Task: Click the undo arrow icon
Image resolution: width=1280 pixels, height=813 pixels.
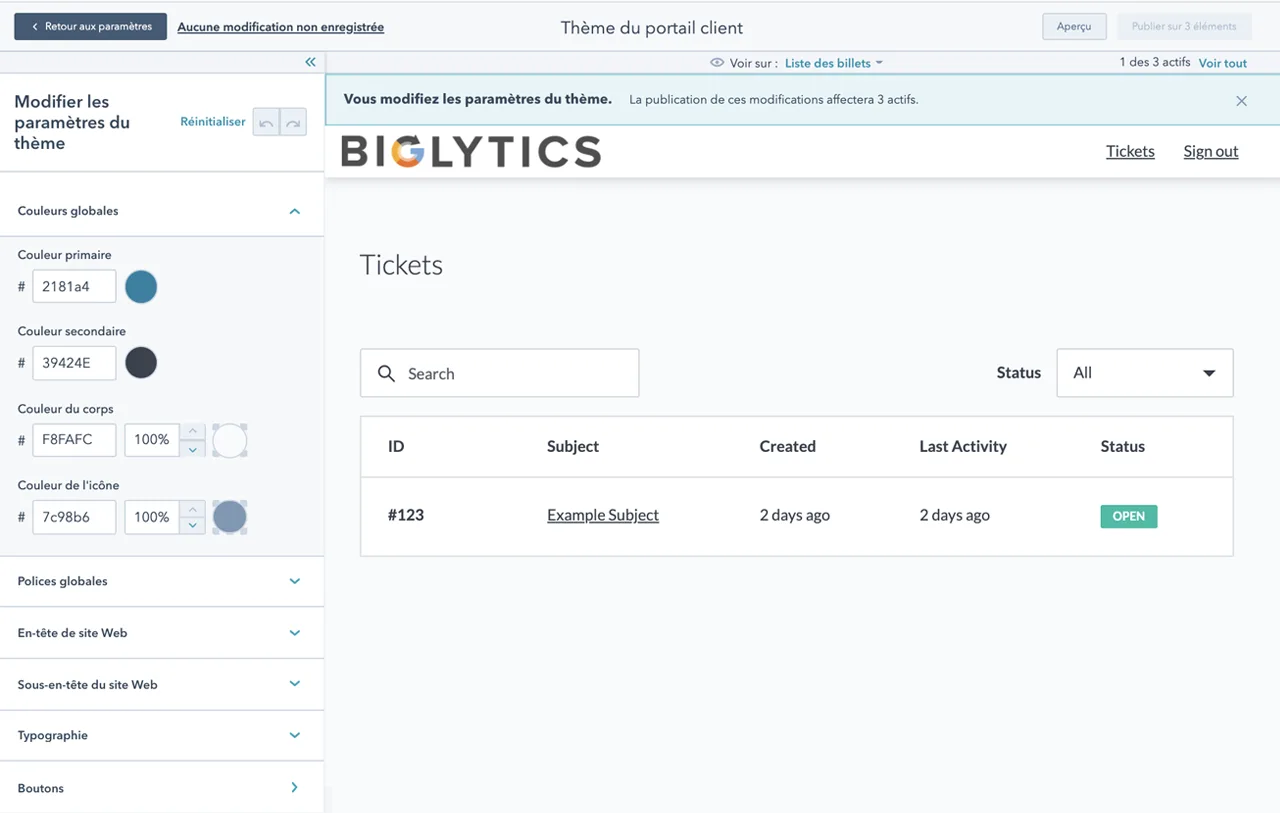Action: click(266, 122)
